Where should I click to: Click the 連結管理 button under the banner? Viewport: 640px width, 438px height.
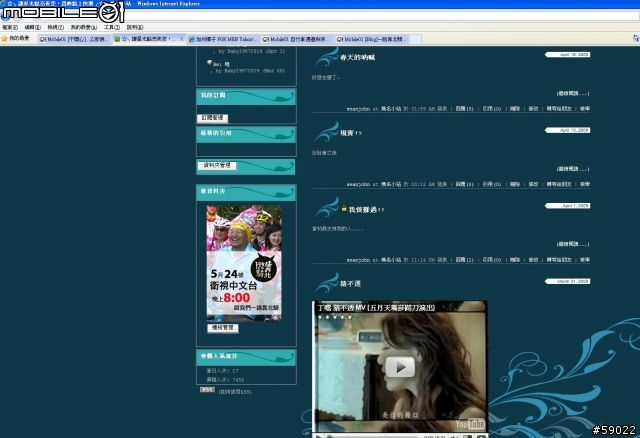(x=223, y=328)
